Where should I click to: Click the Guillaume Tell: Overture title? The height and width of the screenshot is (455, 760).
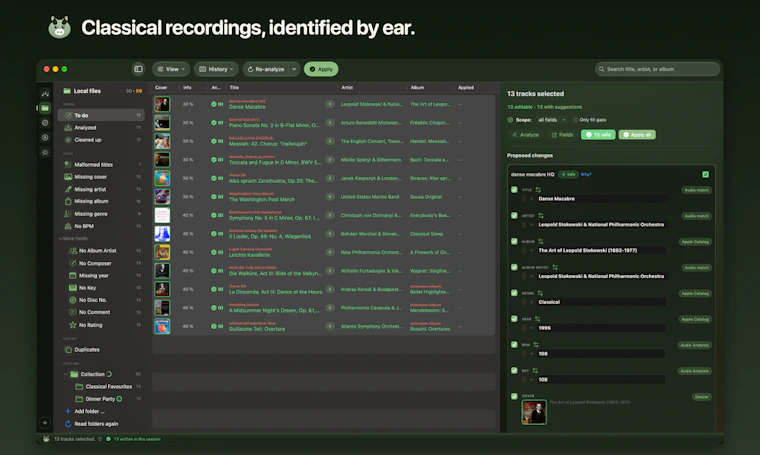point(257,329)
